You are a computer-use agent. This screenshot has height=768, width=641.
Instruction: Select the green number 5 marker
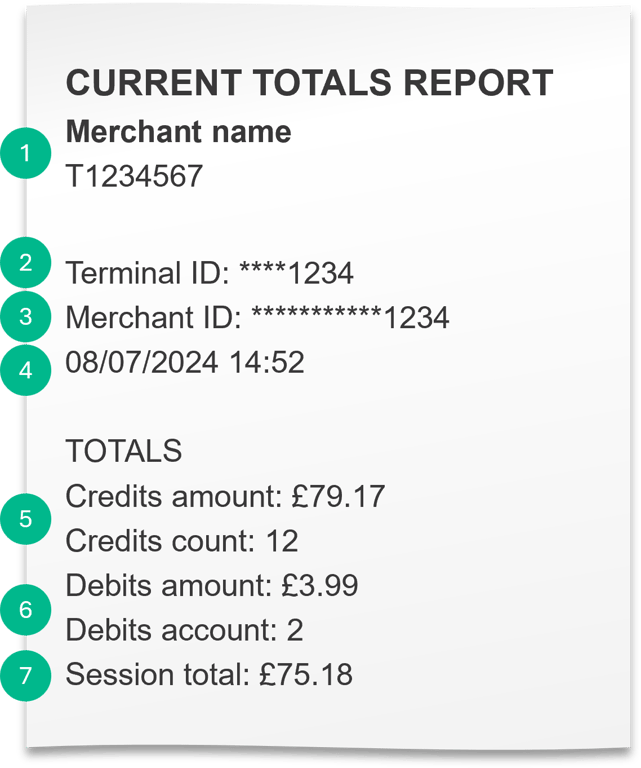click(25, 519)
